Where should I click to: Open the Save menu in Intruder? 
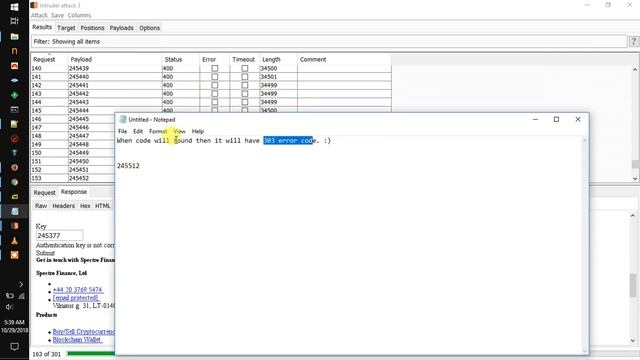pyautogui.click(x=57, y=15)
